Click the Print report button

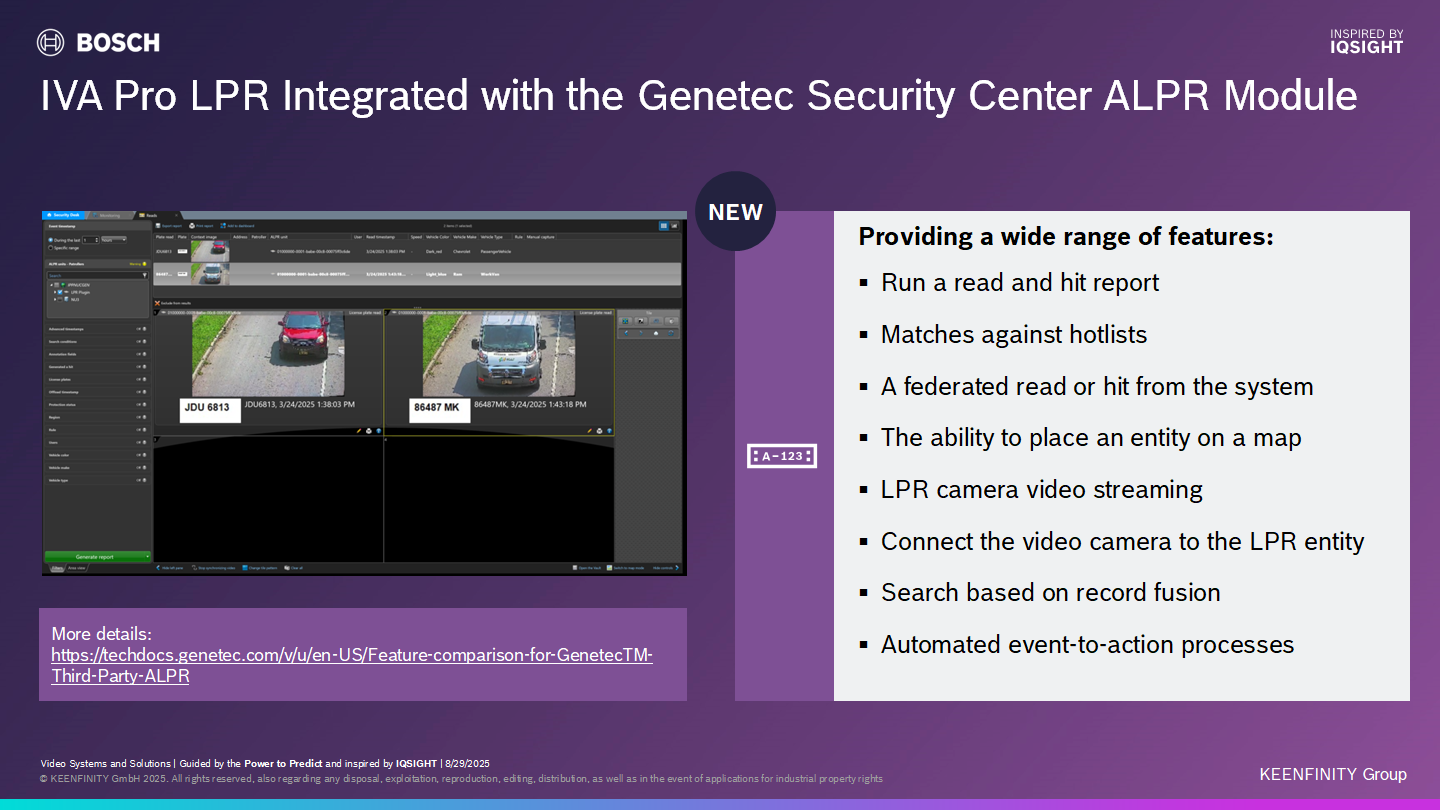pos(200,226)
